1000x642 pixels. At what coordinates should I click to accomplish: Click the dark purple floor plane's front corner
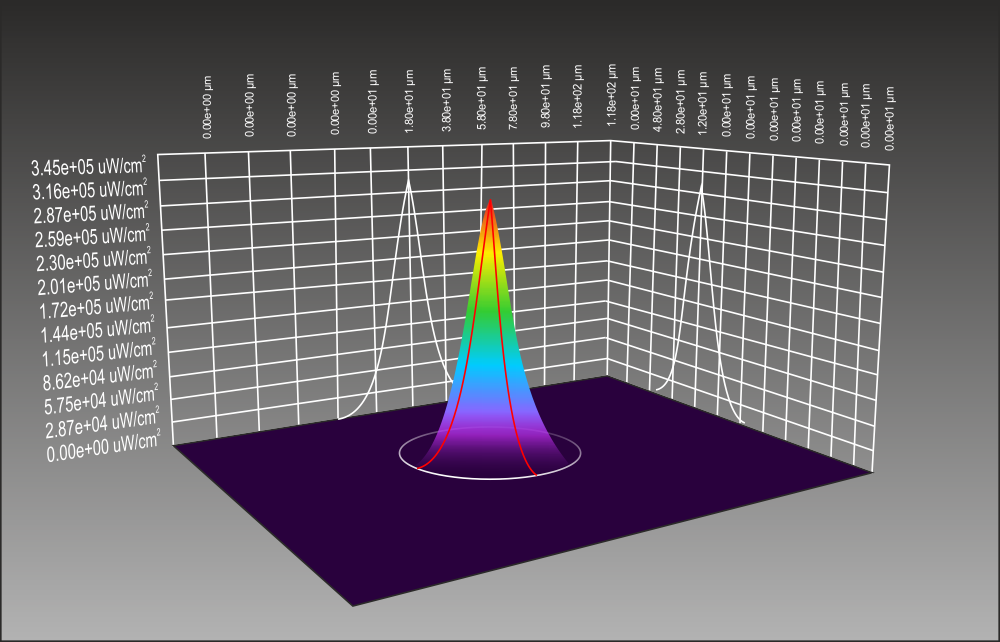(354, 602)
